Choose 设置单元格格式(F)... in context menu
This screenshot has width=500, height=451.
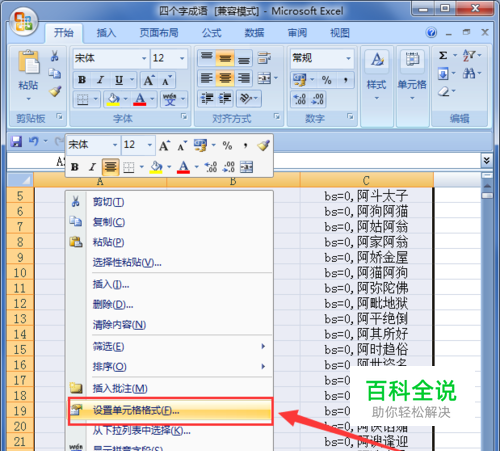point(170,410)
